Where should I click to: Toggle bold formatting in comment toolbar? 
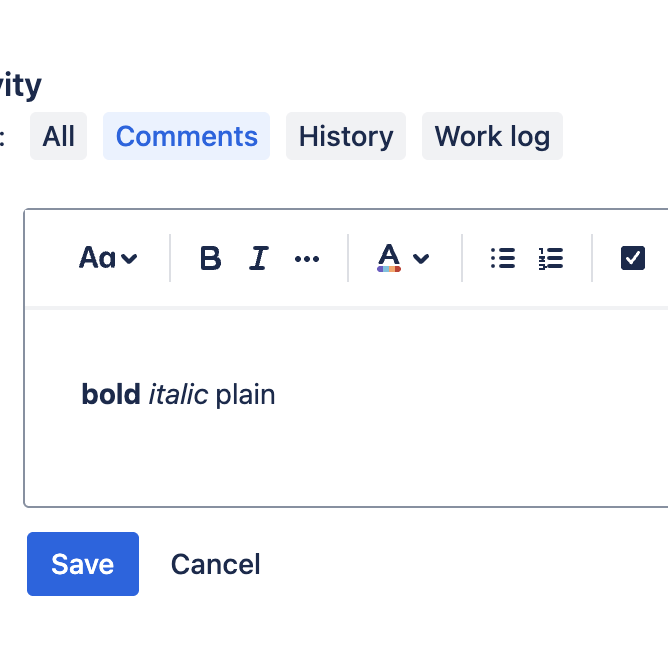[210, 258]
